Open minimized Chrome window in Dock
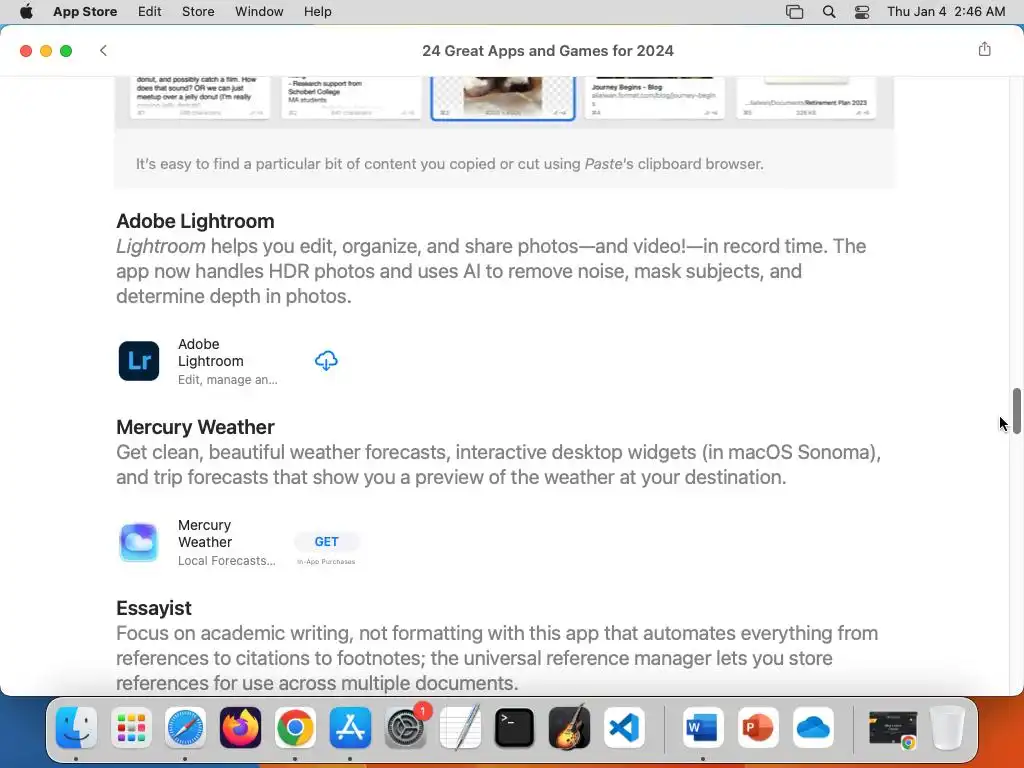The height and width of the screenshot is (768, 1024). coord(893,729)
